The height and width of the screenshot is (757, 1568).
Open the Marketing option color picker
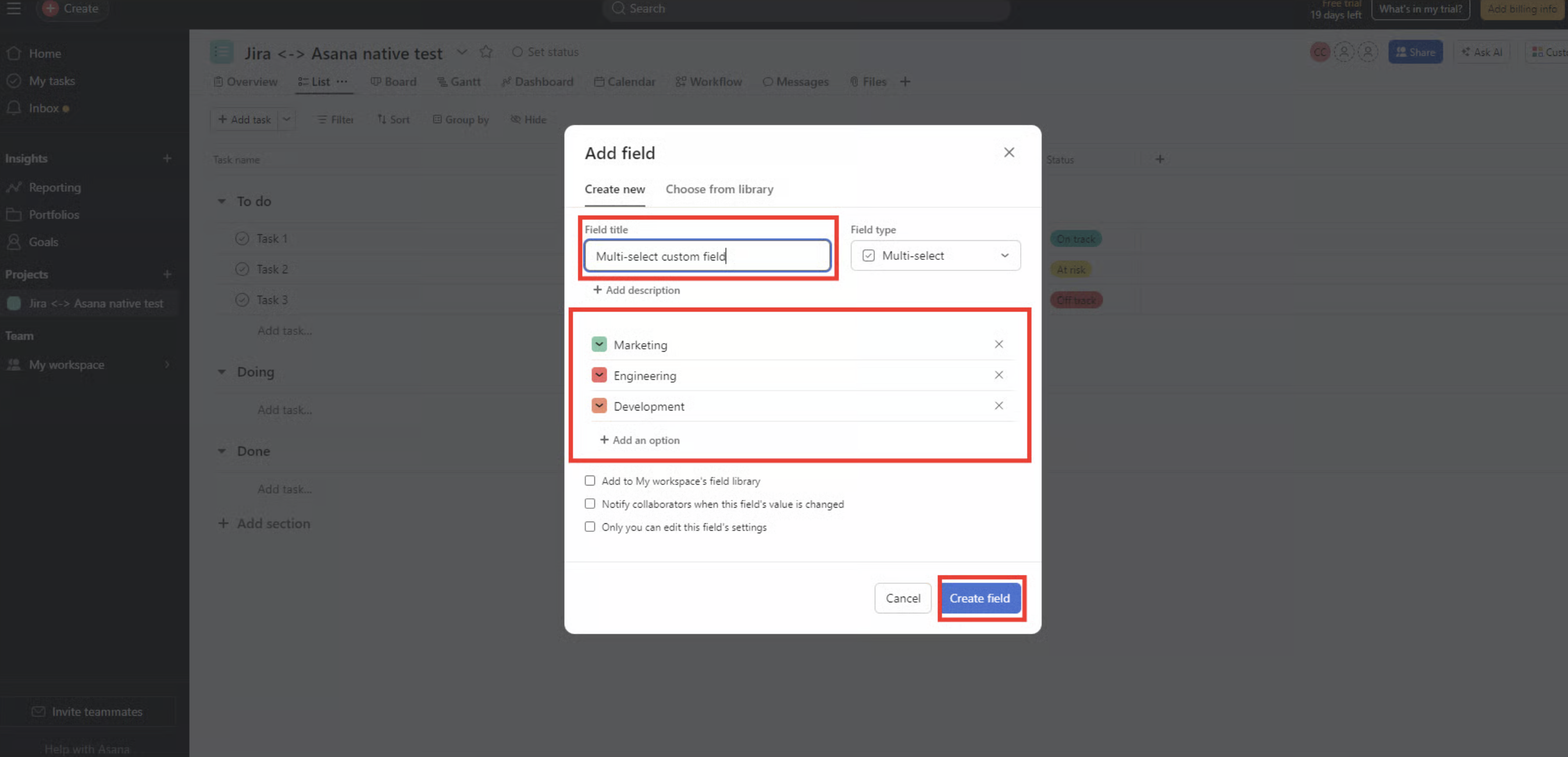point(599,344)
